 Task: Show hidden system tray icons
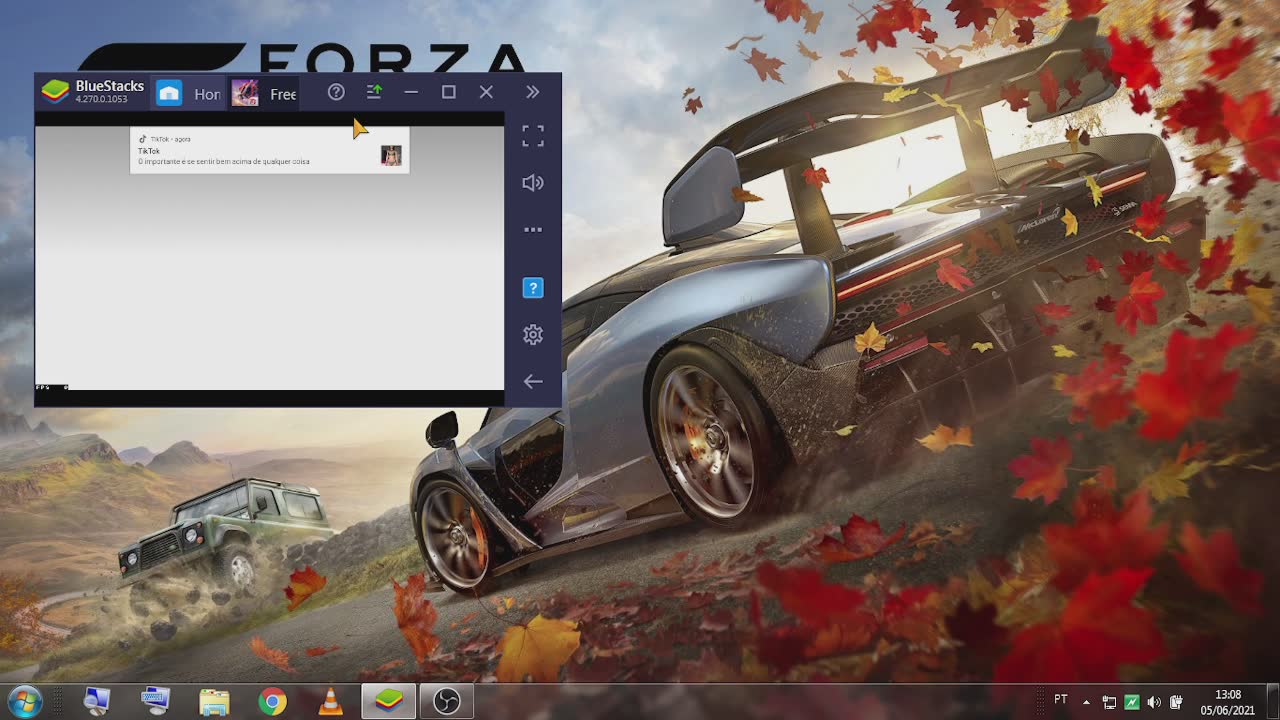click(1086, 702)
